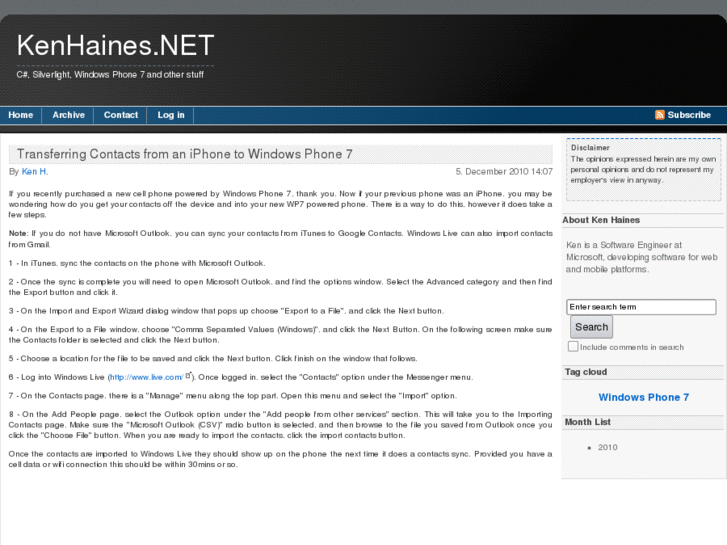This screenshot has width=727, height=545.
Task: Open the 2010 month list entry
Action: [x=607, y=447]
